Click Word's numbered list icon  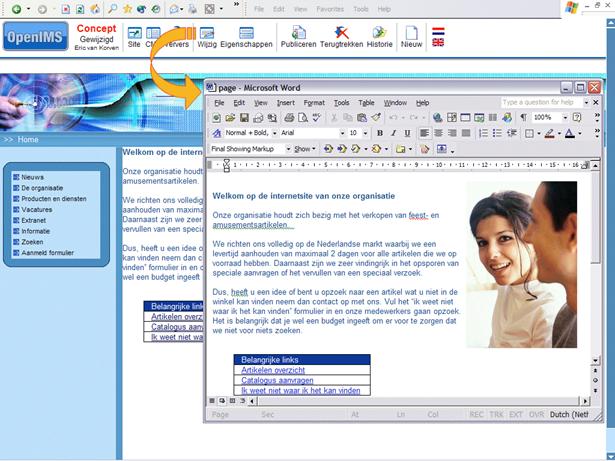(483, 133)
